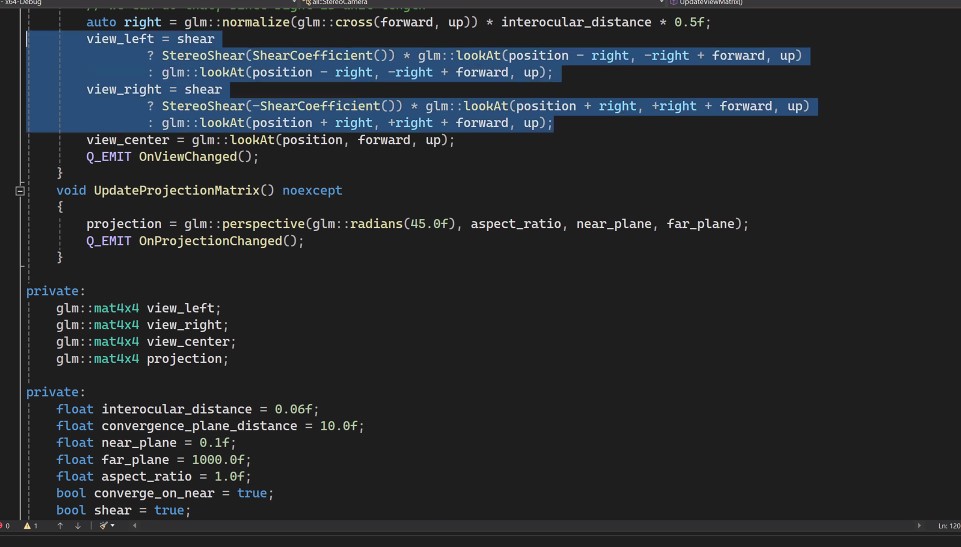
Task: Go to previous issue with up arrow
Action: (60, 525)
